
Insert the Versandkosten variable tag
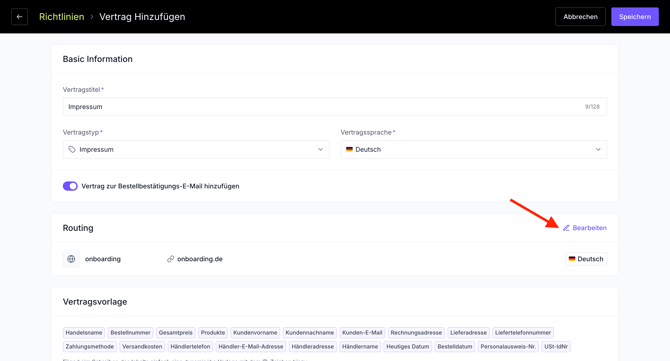(x=142, y=346)
